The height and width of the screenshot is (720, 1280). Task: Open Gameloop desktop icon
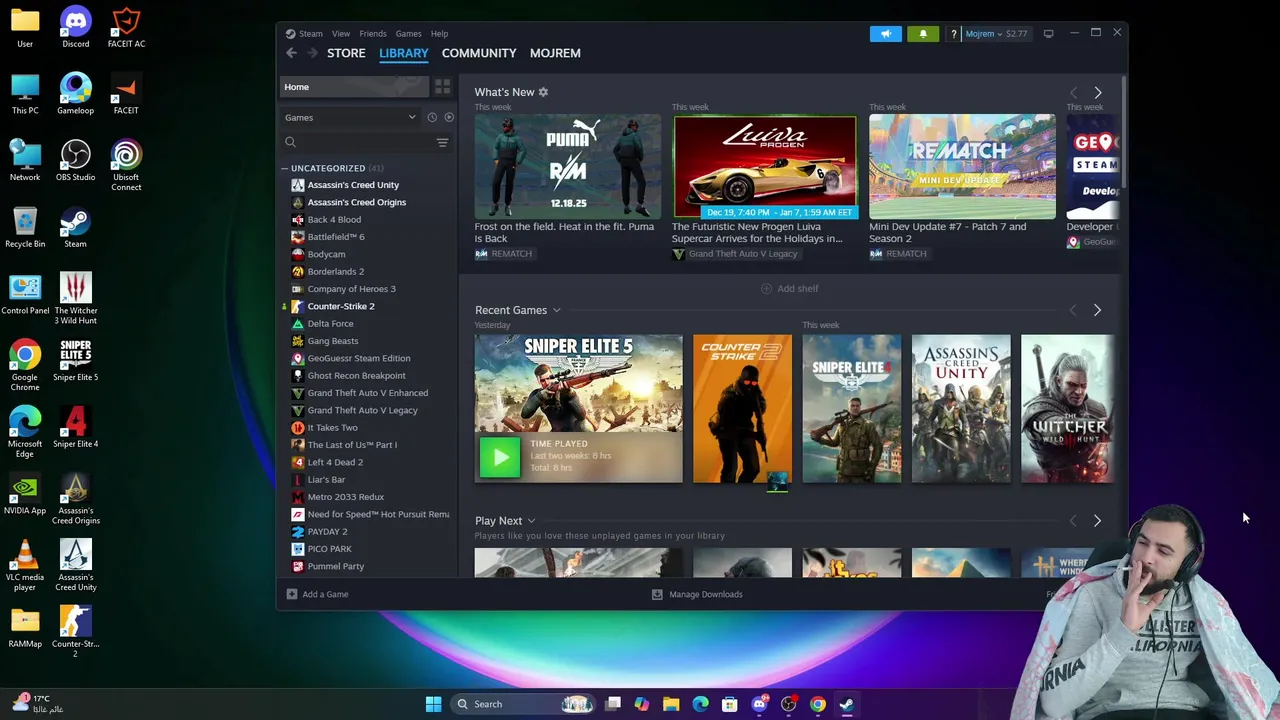tap(75, 94)
